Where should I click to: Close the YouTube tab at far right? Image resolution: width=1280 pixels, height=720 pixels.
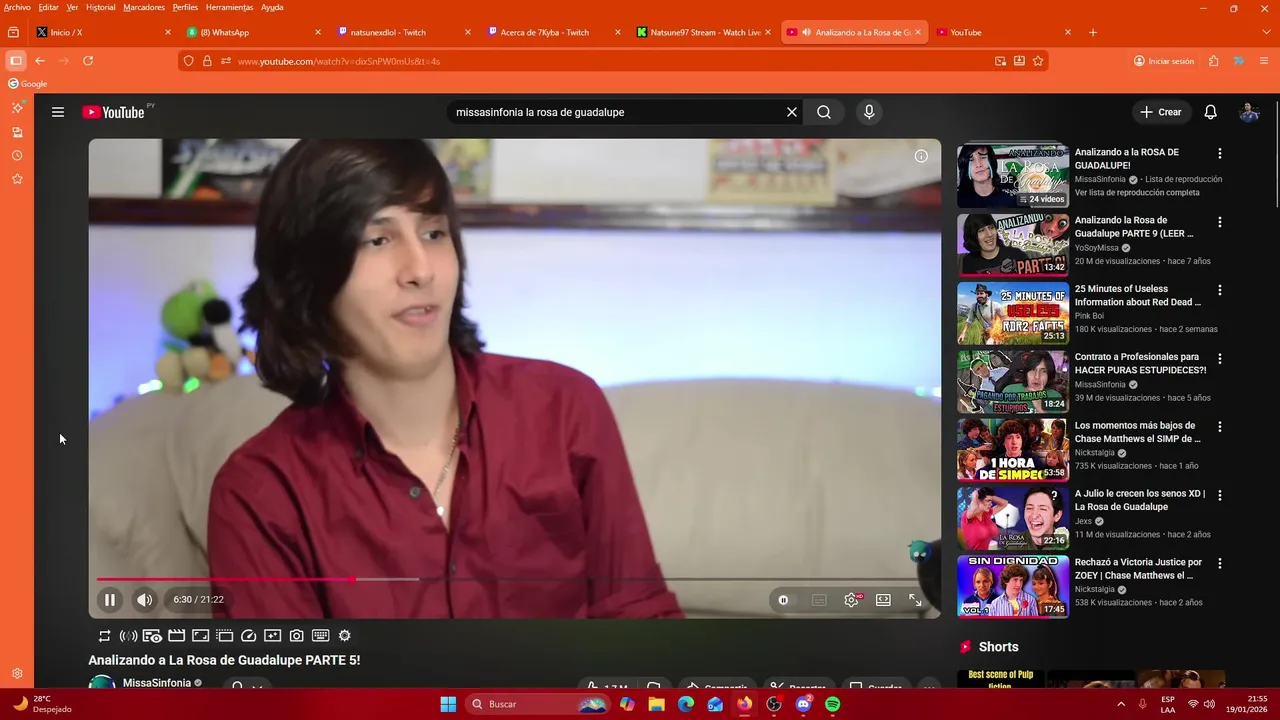click(x=1068, y=32)
